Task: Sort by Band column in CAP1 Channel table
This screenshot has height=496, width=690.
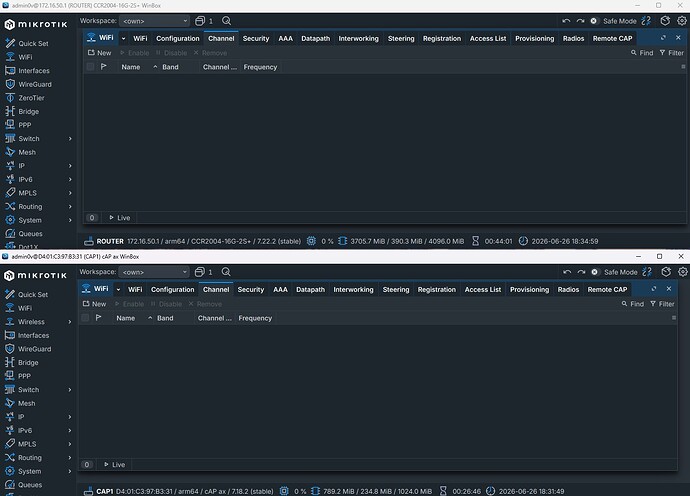Action: 165,318
